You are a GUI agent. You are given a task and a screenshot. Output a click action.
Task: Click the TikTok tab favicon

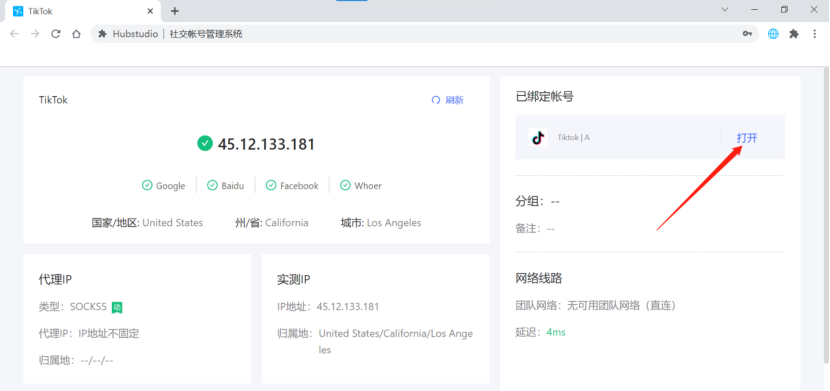[x=18, y=11]
